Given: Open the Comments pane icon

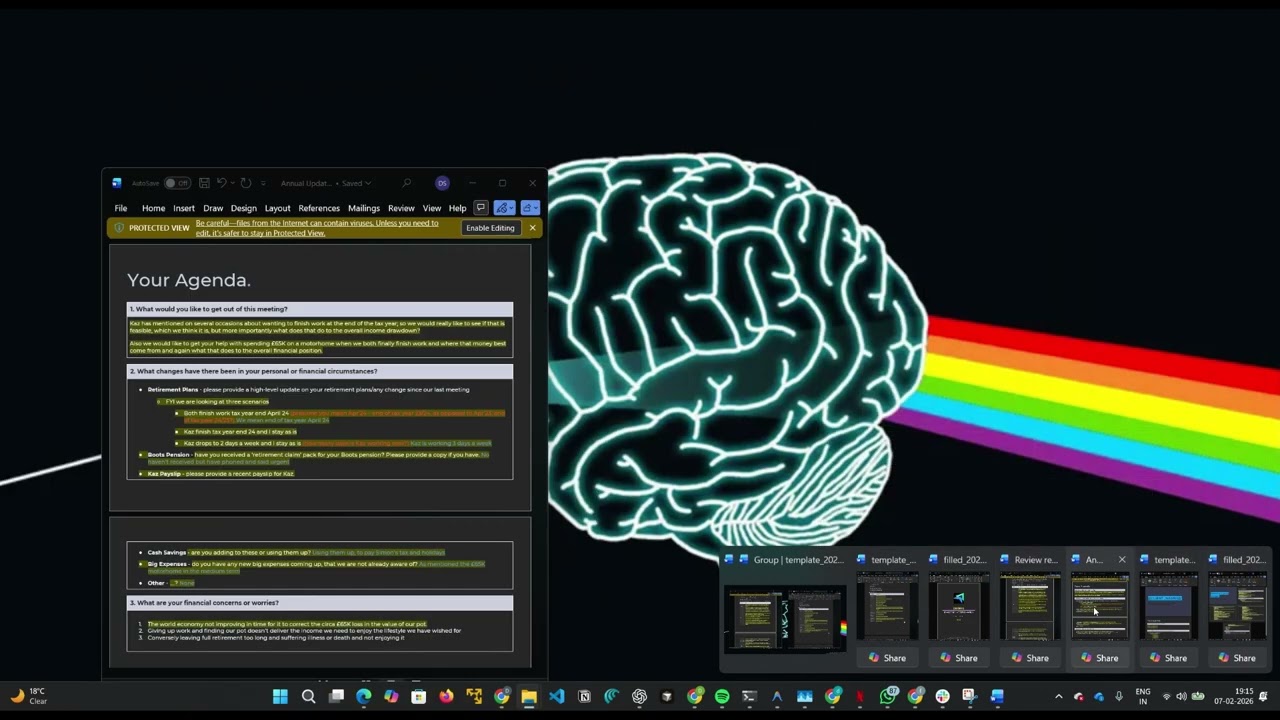Looking at the screenshot, I should click(x=481, y=208).
